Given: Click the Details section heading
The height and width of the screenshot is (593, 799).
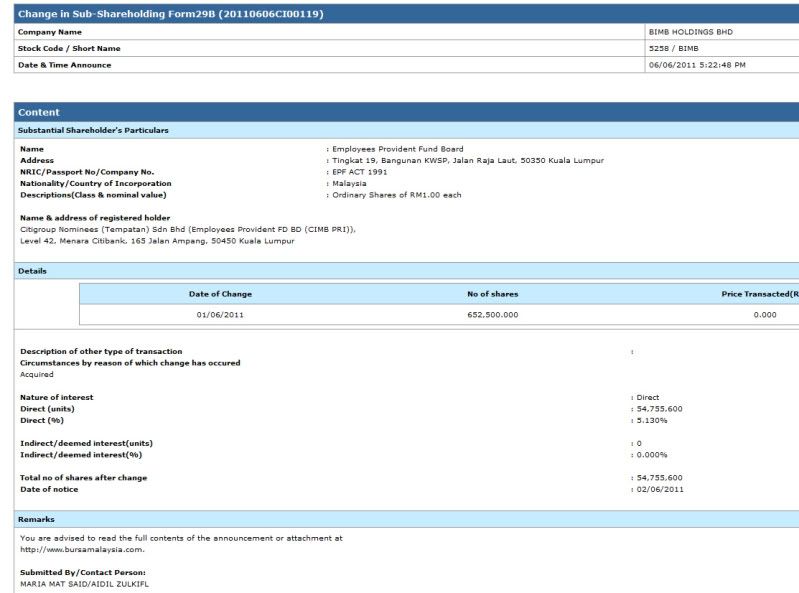Looking at the screenshot, I should point(32,271).
